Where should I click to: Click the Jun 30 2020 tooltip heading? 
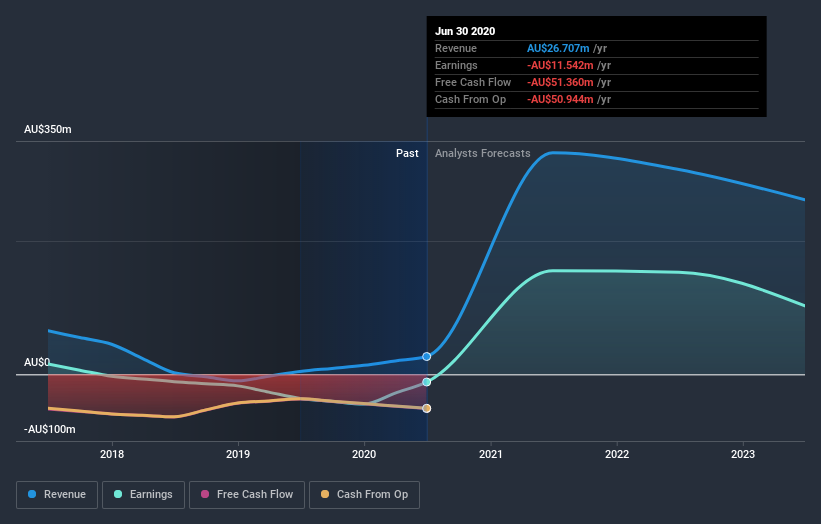pyautogui.click(x=465, y=31)
